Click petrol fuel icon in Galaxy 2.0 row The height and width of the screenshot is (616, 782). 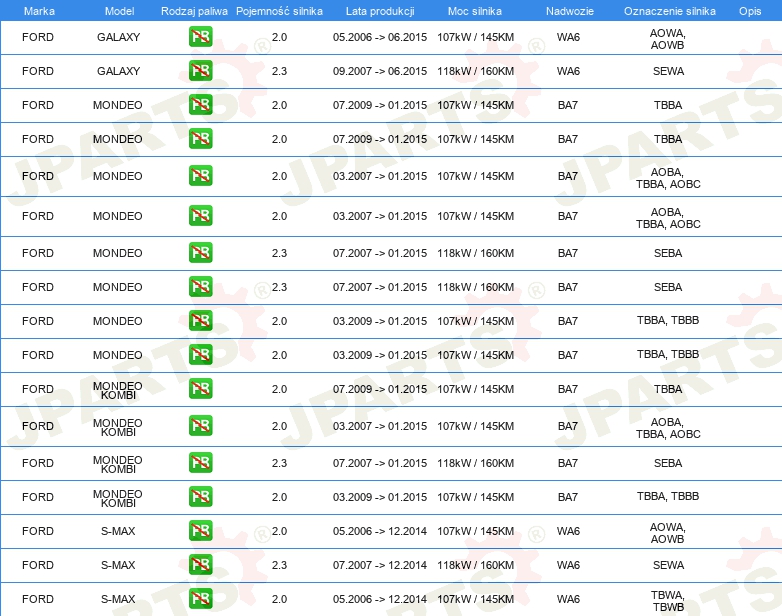point(200,37)
